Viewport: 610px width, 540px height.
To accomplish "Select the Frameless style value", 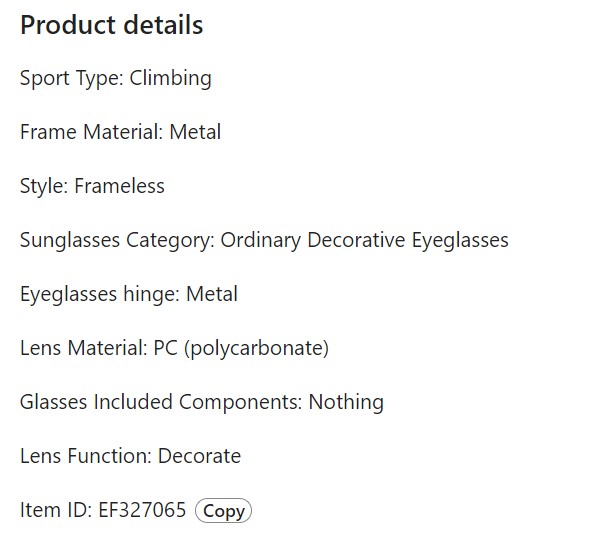I will [x=119, y=186].
